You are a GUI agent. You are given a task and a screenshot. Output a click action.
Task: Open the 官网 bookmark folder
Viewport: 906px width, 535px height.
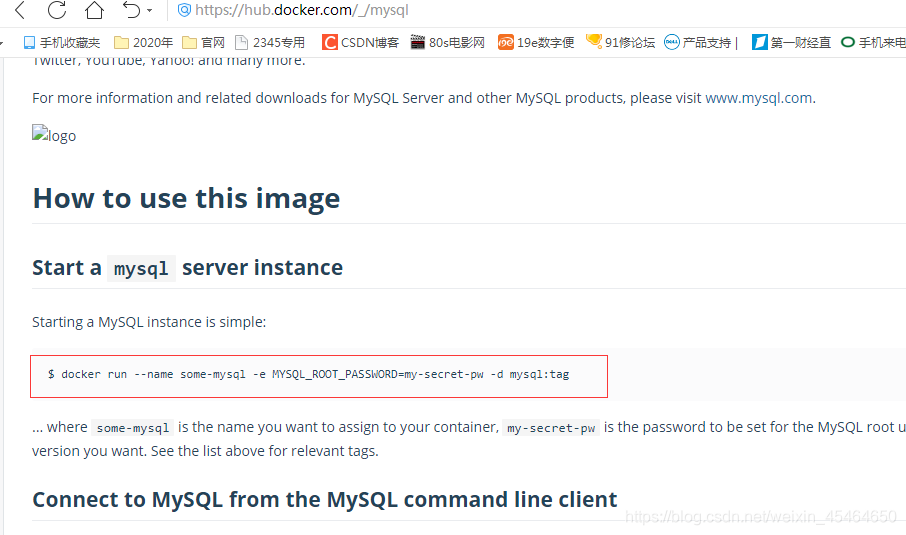(x=203, y=42)
